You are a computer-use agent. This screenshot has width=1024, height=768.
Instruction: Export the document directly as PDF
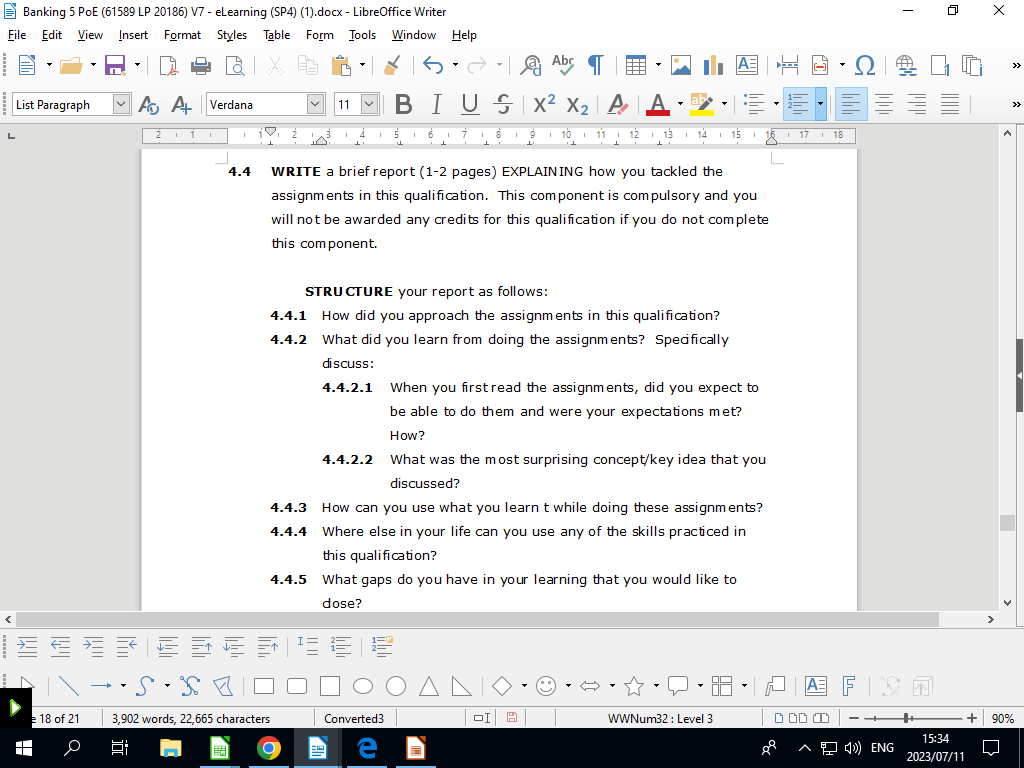tap(167, 65)
